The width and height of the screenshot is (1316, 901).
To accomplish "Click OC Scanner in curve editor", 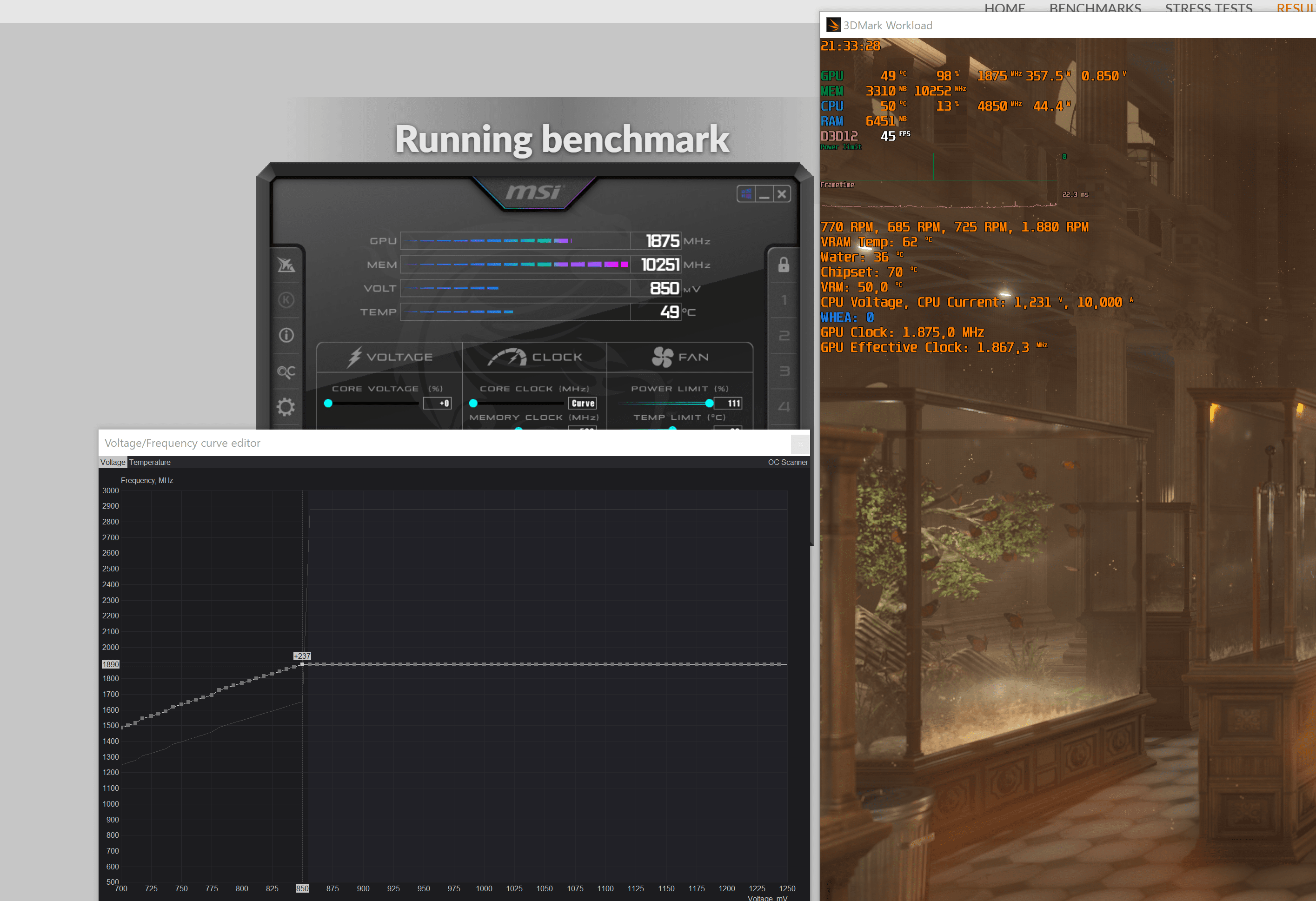I will click(x=787, y=462).
